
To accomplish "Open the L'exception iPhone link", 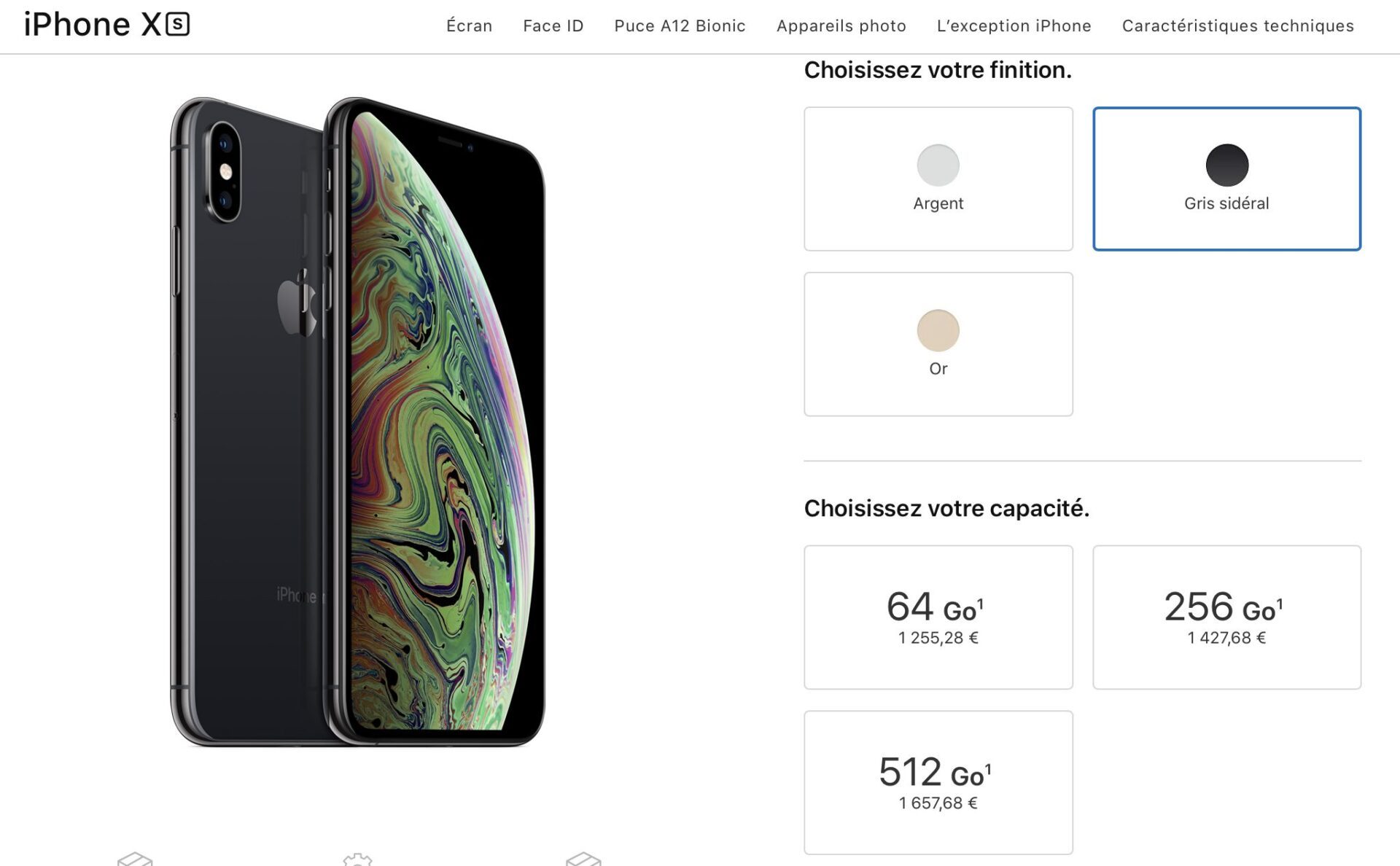I will [1014, 26].
